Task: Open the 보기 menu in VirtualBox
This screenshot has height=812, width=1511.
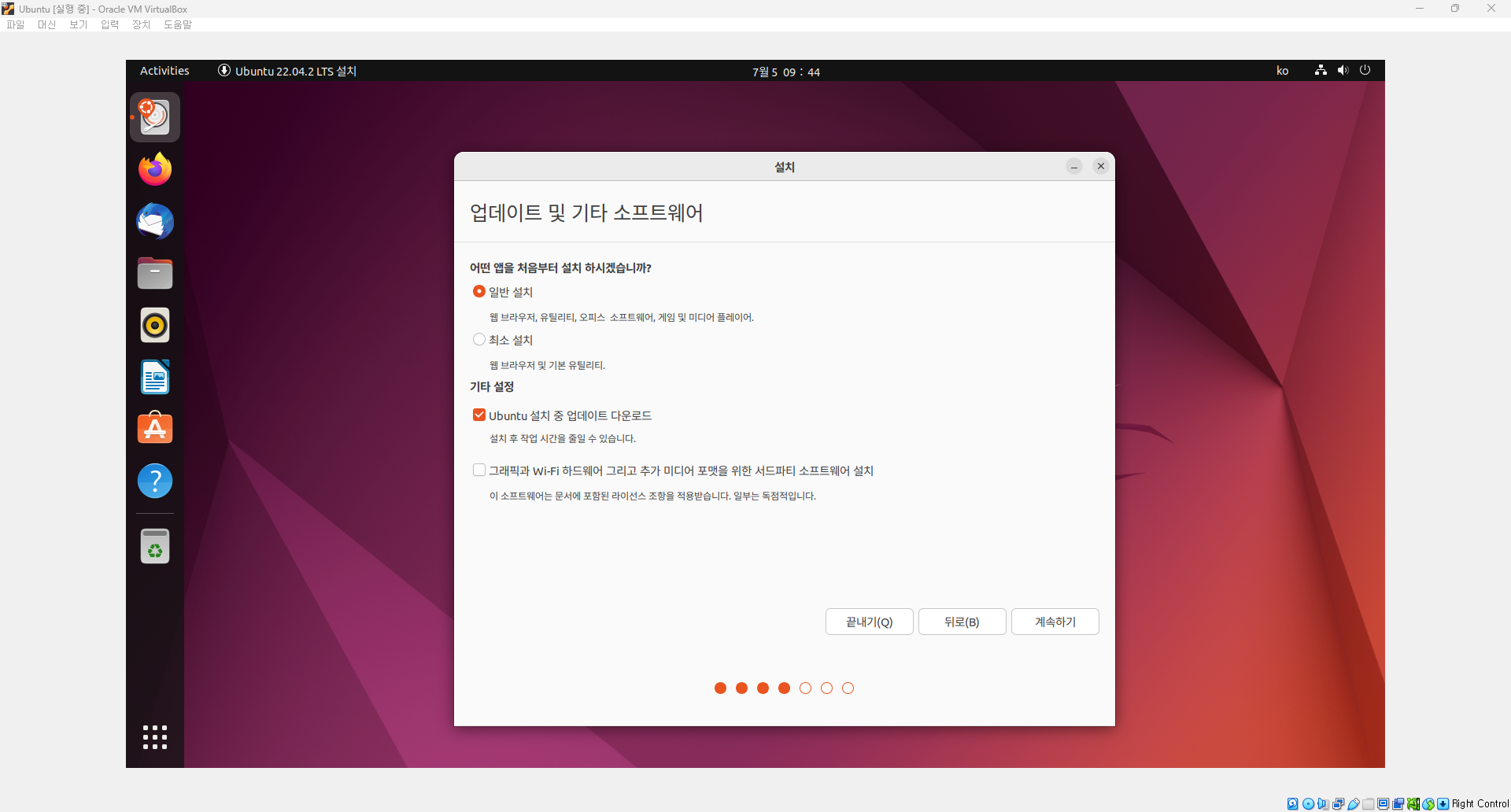Action: 79,24
